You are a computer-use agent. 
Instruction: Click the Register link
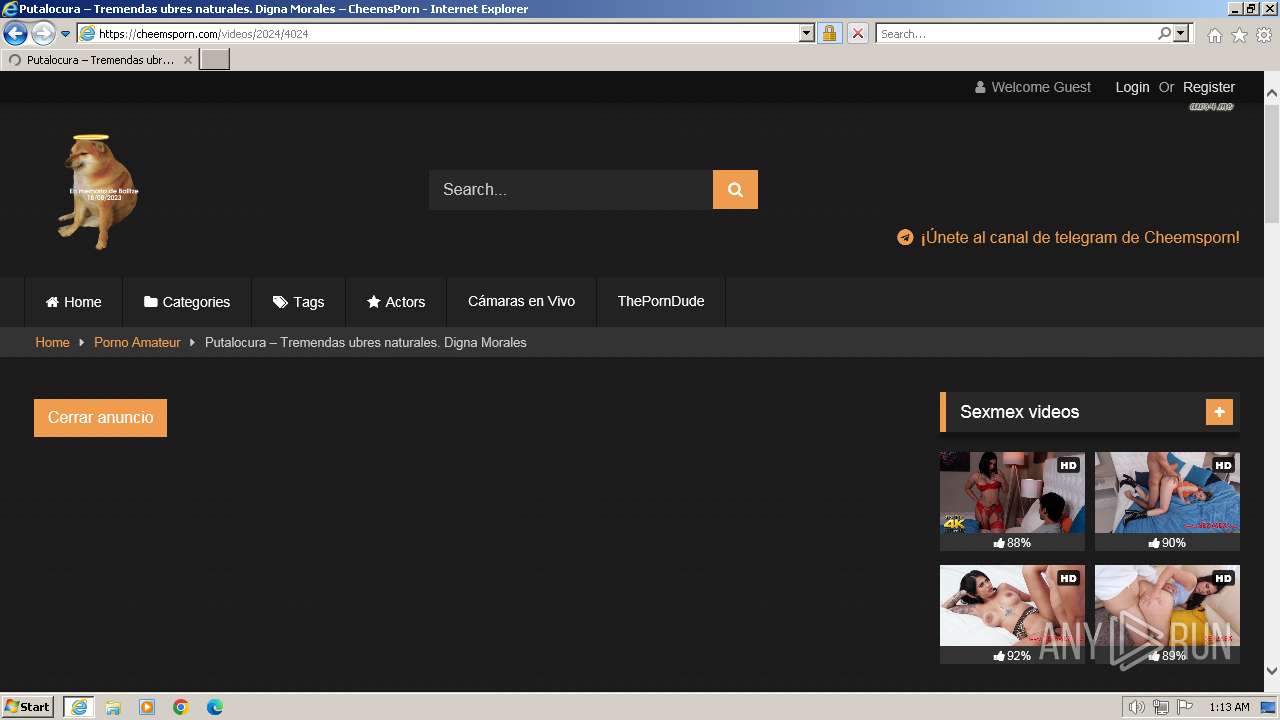pos(1208,87)
